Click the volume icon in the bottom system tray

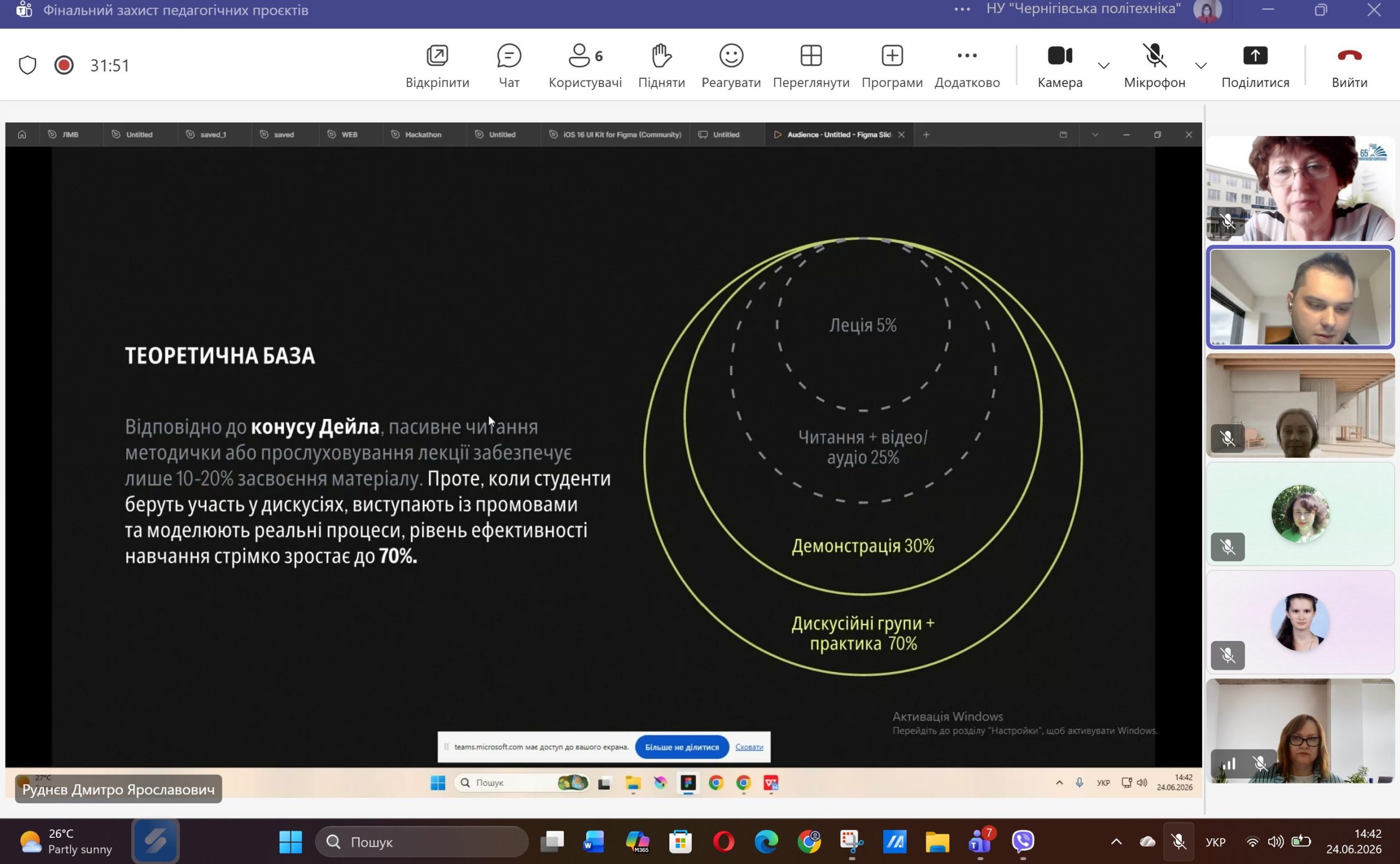click(x=1275, y=842)
